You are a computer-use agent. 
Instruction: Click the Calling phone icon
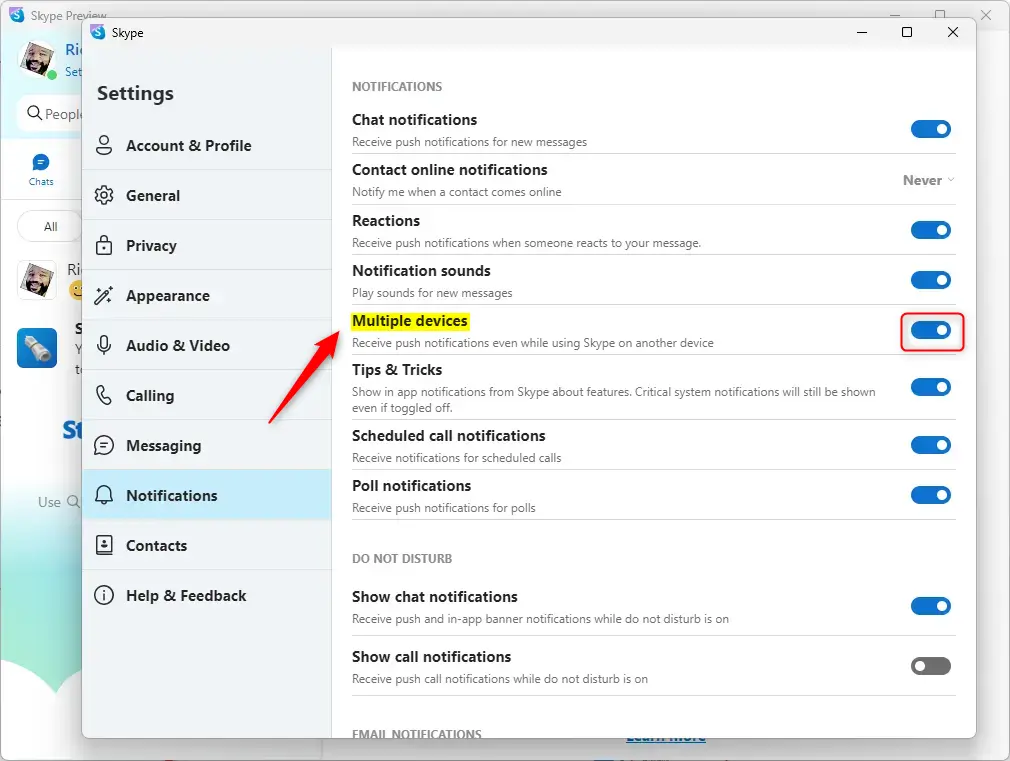pos(104,395)
